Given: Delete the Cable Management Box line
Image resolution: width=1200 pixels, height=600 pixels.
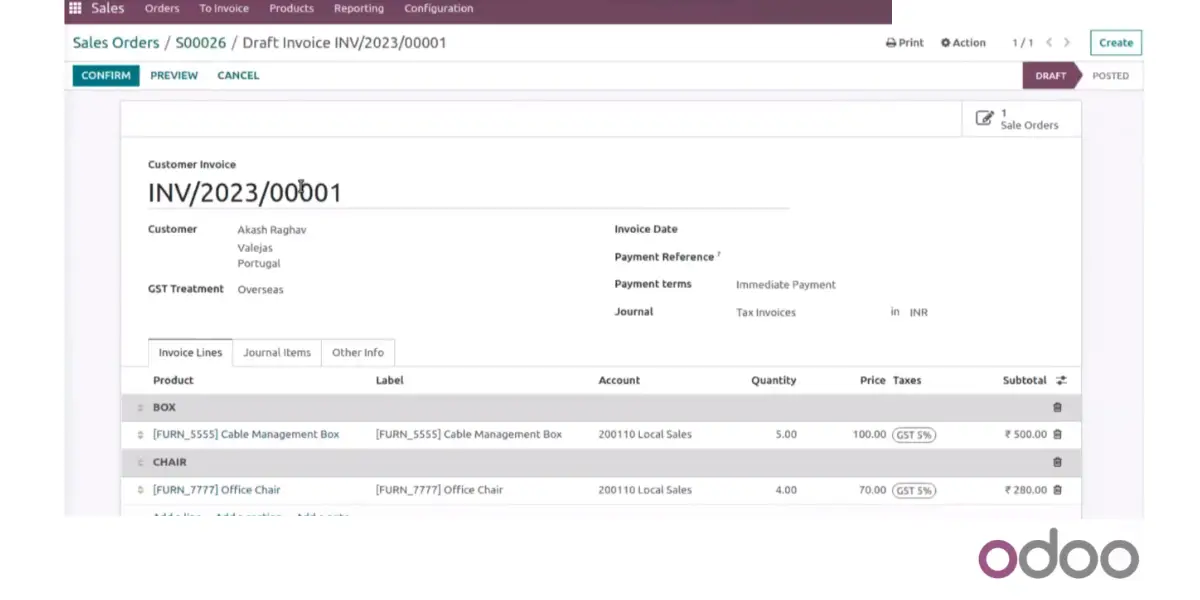Looking at the screenshot, I should (x=1058, y=434).
